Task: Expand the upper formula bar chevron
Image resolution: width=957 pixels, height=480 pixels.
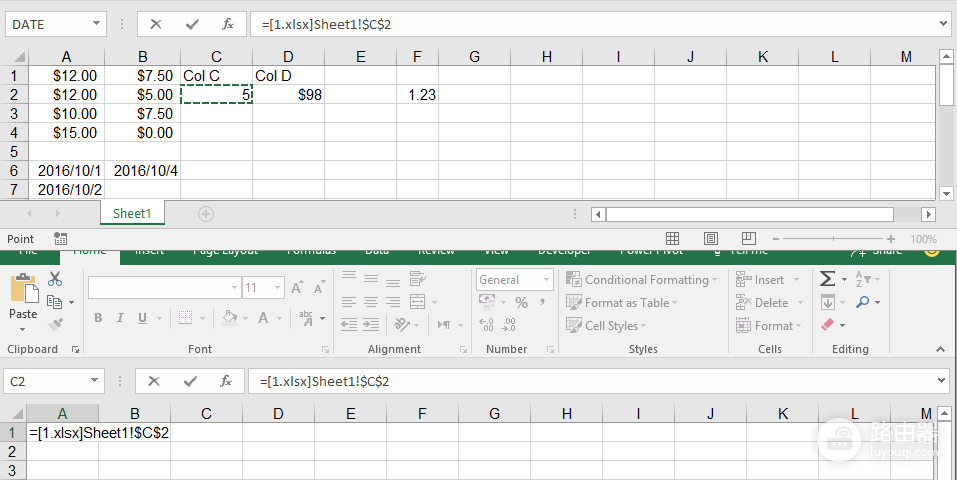Action: click(x=944, y=24)
